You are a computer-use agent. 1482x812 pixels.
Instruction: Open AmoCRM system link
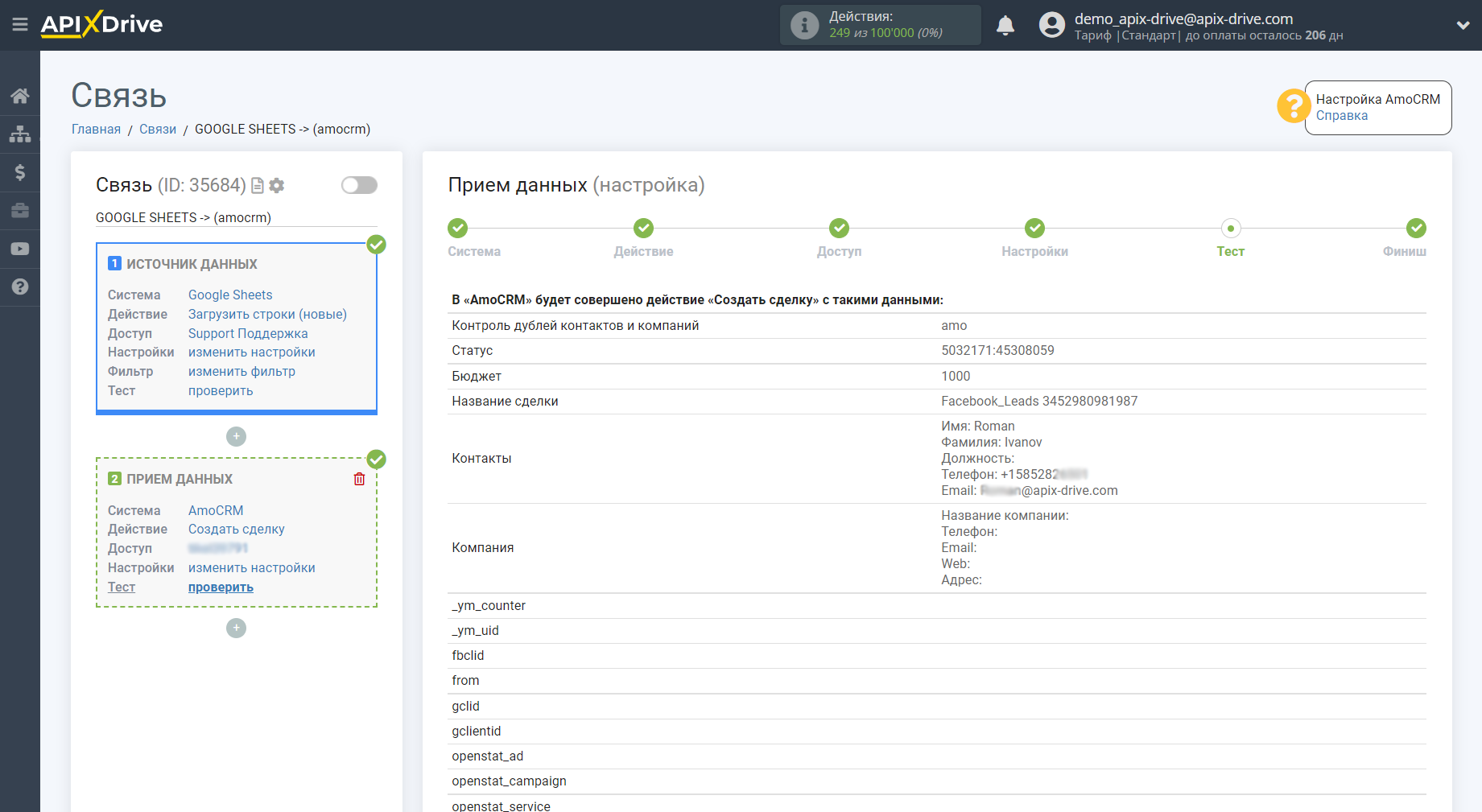(x=216, y=510)
